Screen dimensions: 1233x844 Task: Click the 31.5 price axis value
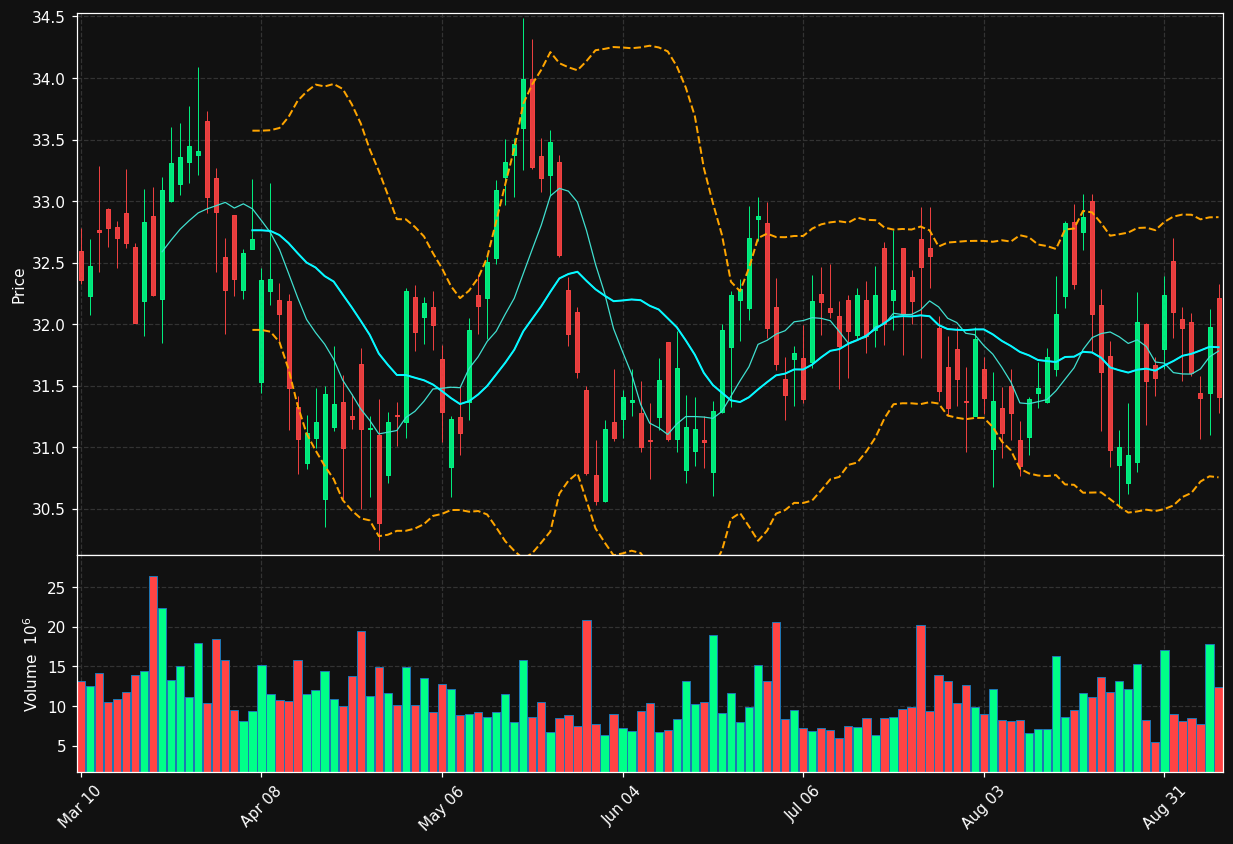coord(48,387)
